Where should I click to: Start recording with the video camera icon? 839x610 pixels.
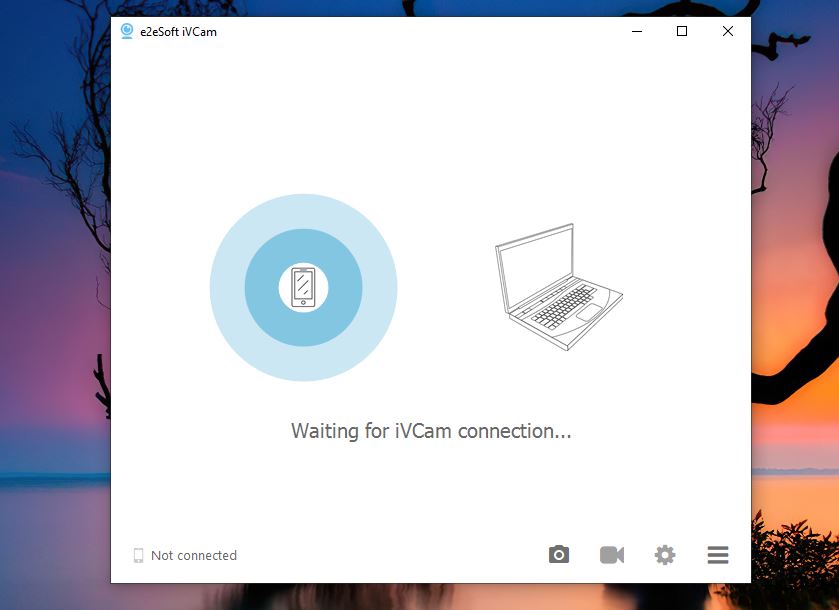pos(612,555)
